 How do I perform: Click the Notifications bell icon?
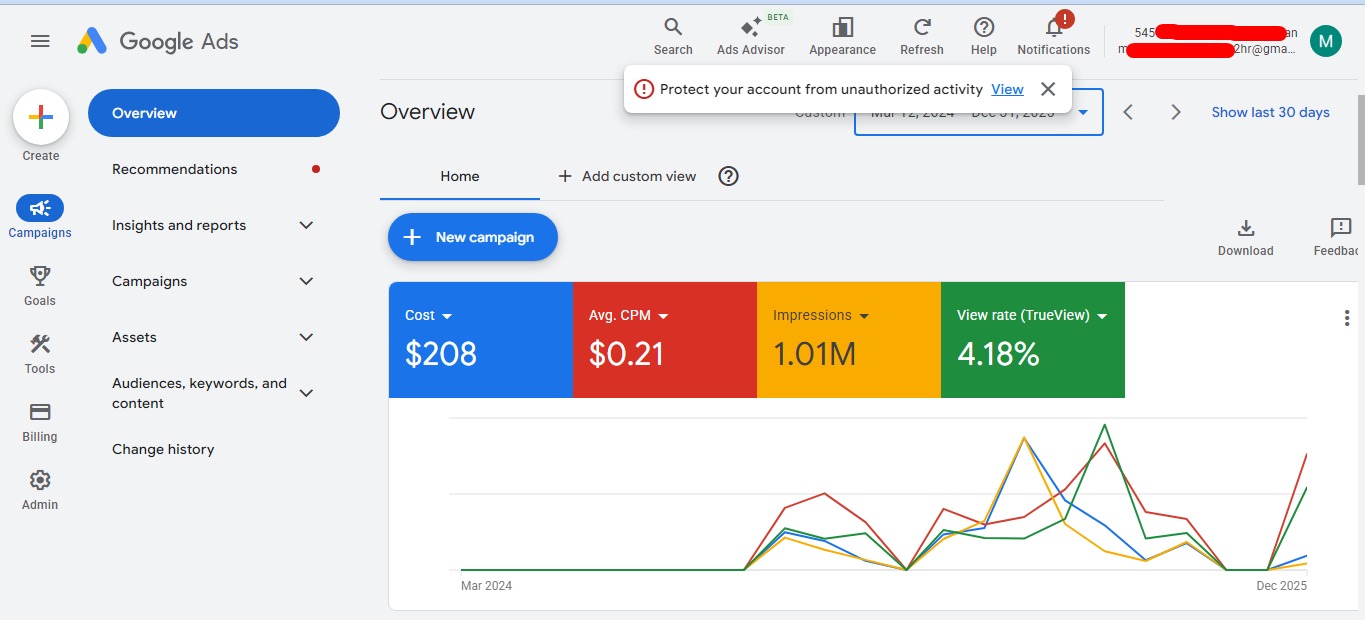point(1053,28)
